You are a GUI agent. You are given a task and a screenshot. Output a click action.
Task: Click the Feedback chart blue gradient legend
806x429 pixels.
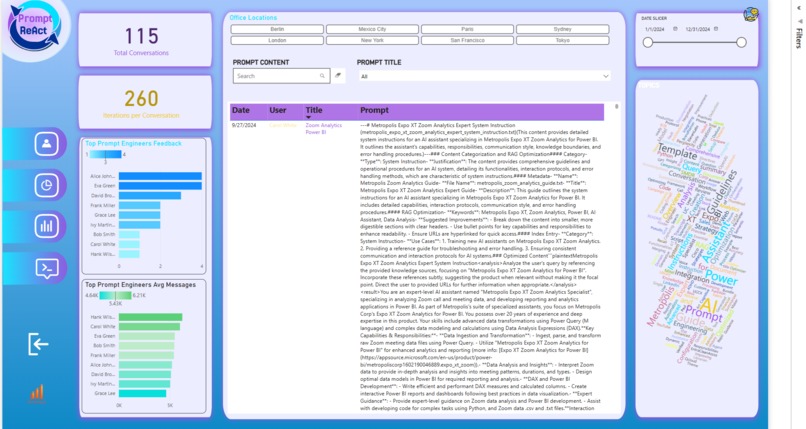click(x=105, y=154)
